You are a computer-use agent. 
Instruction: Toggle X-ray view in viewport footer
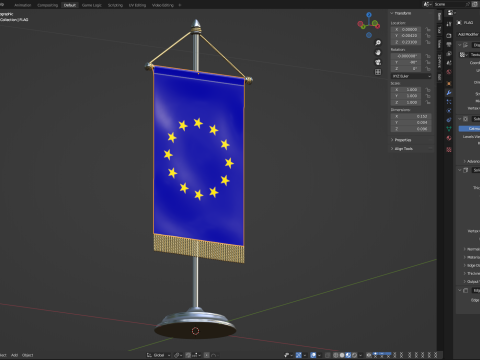pos(327,355)
